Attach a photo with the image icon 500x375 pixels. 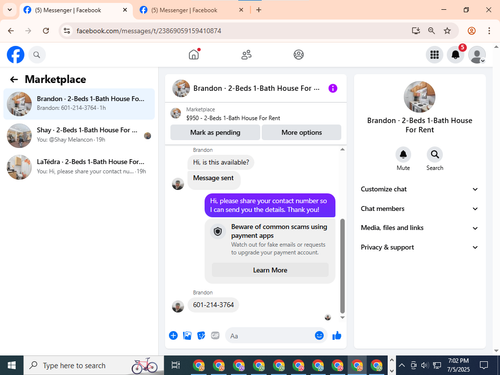coord(187,335)
